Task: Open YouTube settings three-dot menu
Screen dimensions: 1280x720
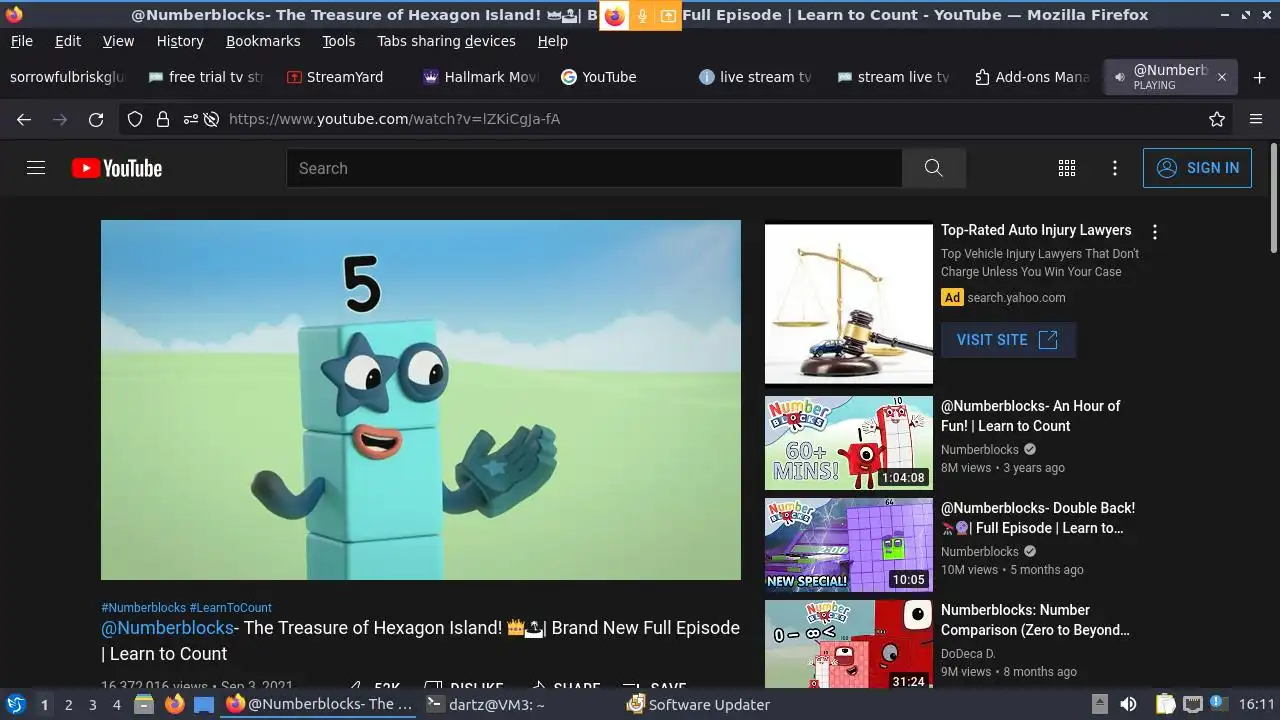Action: tap(1115, 168)
